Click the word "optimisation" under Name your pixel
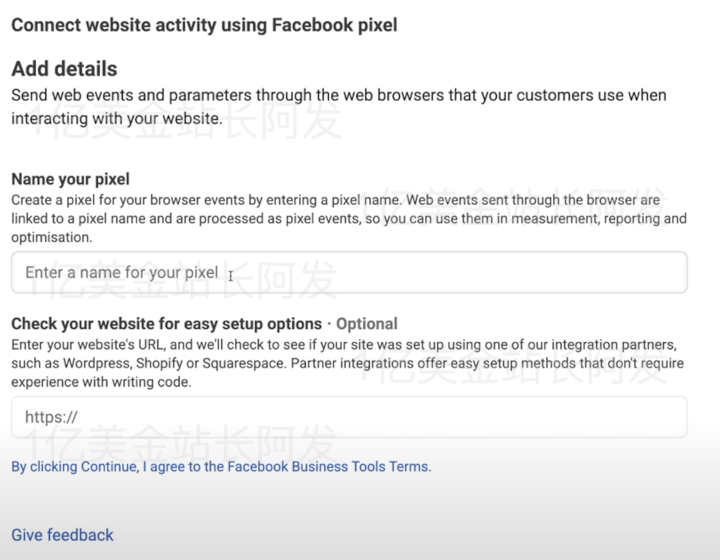The image size is (720, 560). click(x=52, y=237)
